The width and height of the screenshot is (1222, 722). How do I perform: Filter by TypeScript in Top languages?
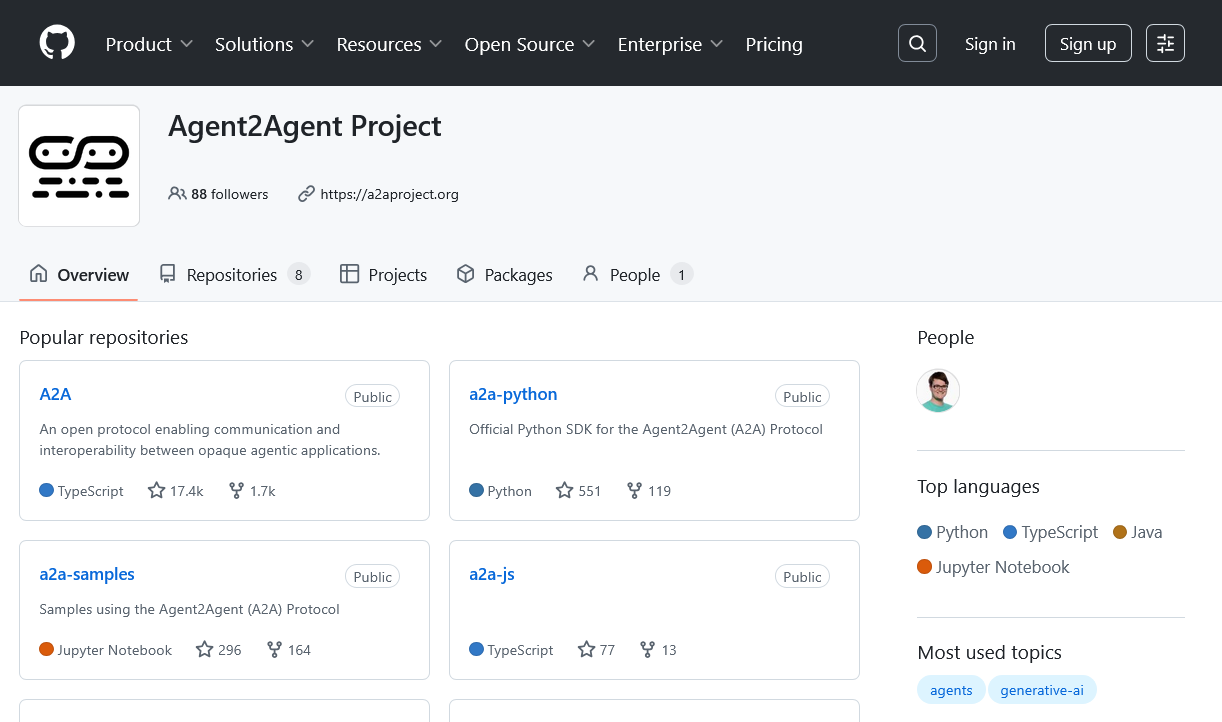click(x=1050, y=532)
